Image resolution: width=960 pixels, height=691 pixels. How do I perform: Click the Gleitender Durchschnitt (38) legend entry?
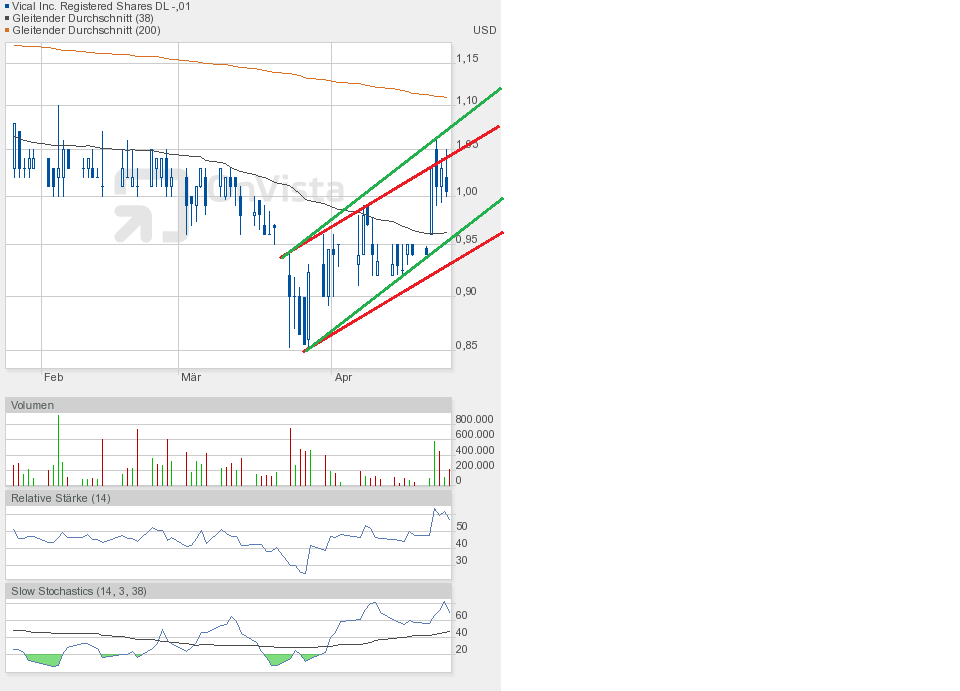[x=83, y=18]
